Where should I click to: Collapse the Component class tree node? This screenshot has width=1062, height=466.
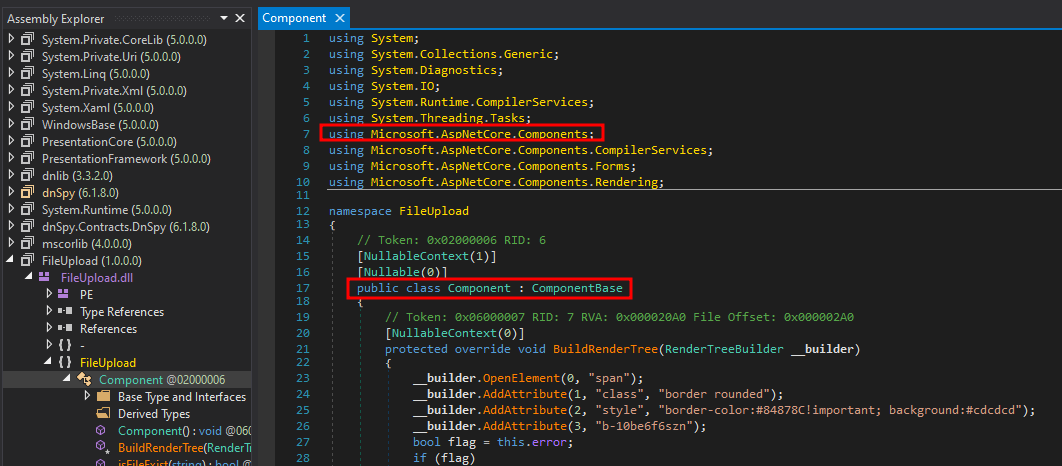68,379
